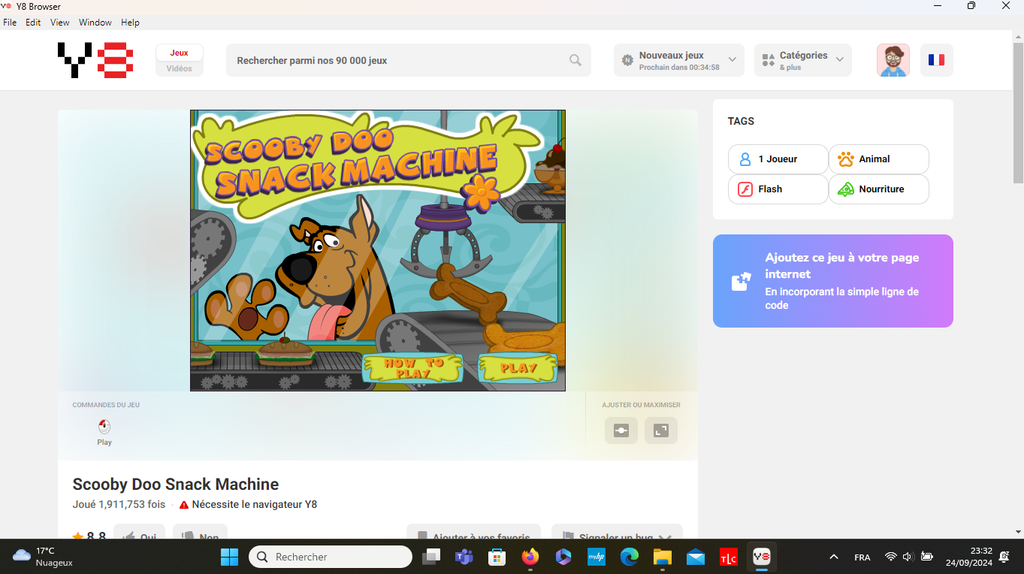This screenshot has height=574, width=1024.
Task: Show hidden system tray icons
Action: (x=834, y=557)
